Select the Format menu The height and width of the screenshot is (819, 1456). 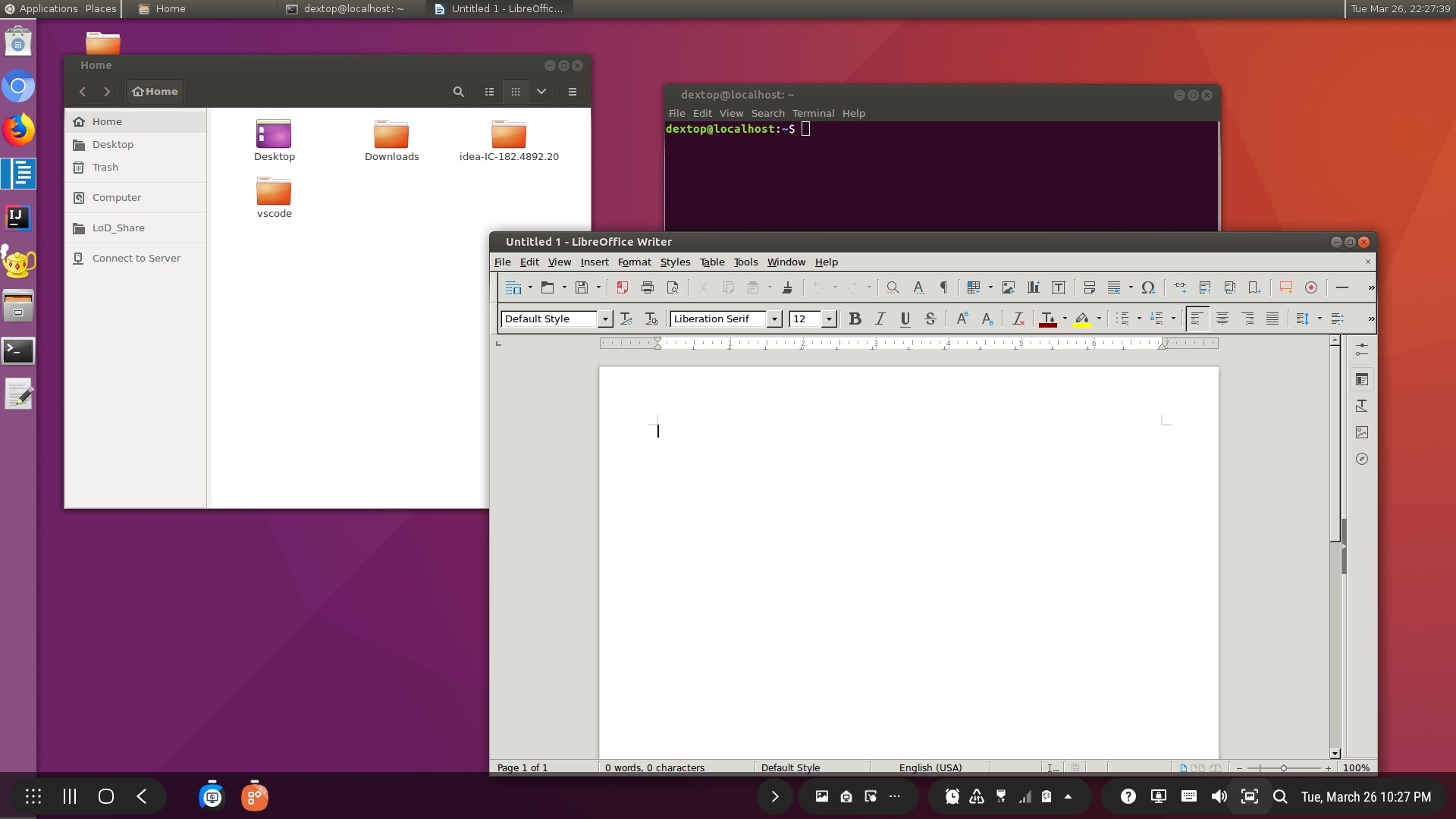633,262
